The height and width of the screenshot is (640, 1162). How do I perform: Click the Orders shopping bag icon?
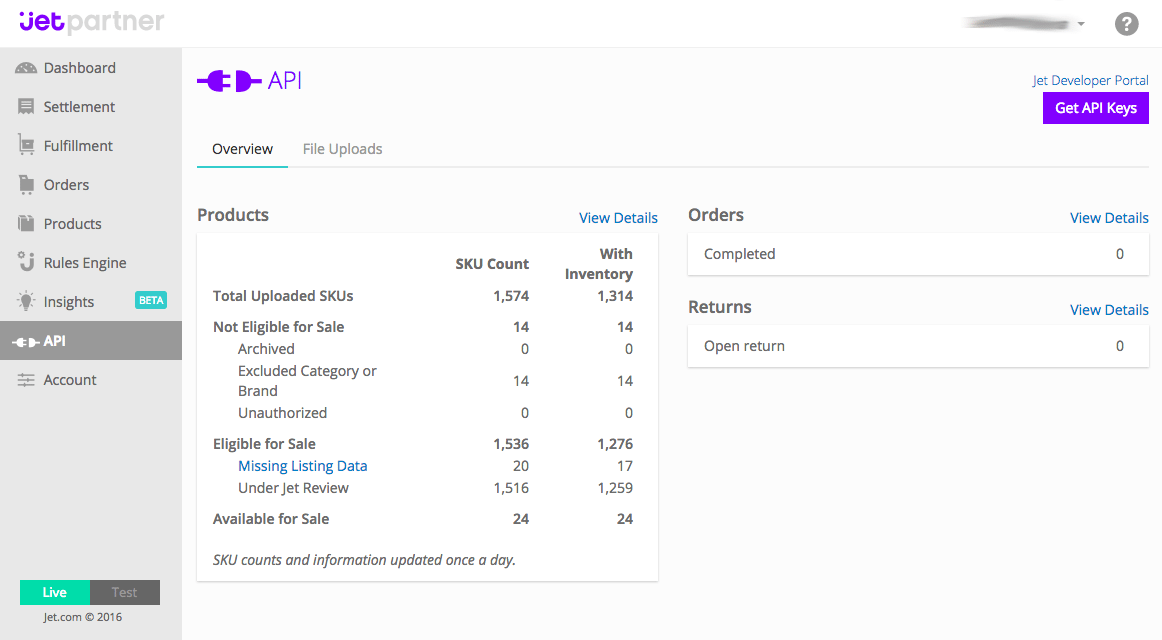tap(26, 184)
